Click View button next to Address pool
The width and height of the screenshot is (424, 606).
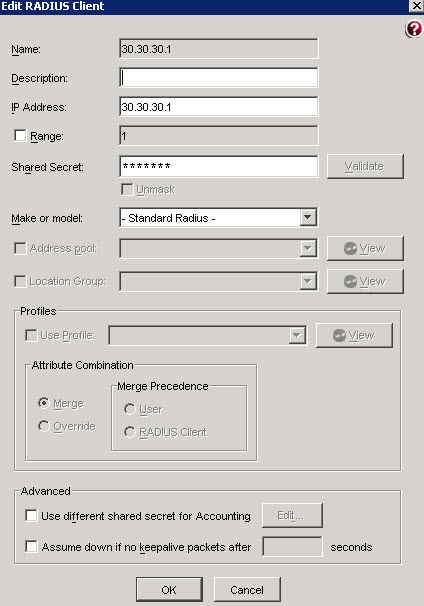(365, 249)
